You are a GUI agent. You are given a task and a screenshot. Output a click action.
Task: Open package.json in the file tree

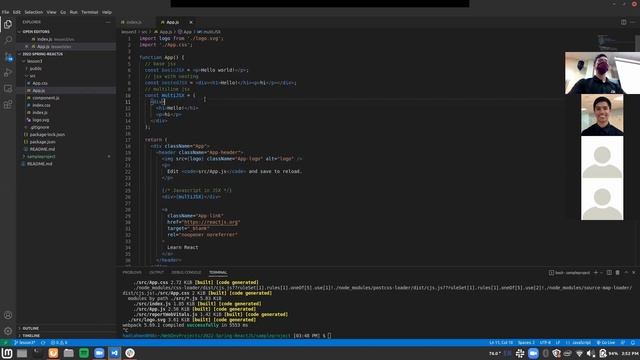click(42, 142)
